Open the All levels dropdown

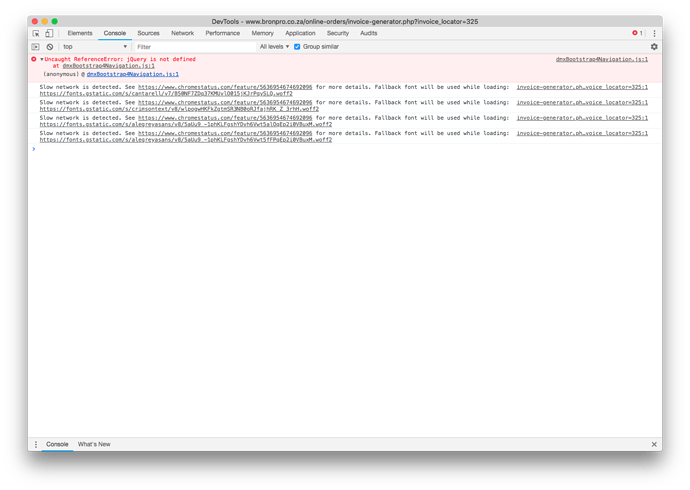pyautogui.click(x=274, y=47)
